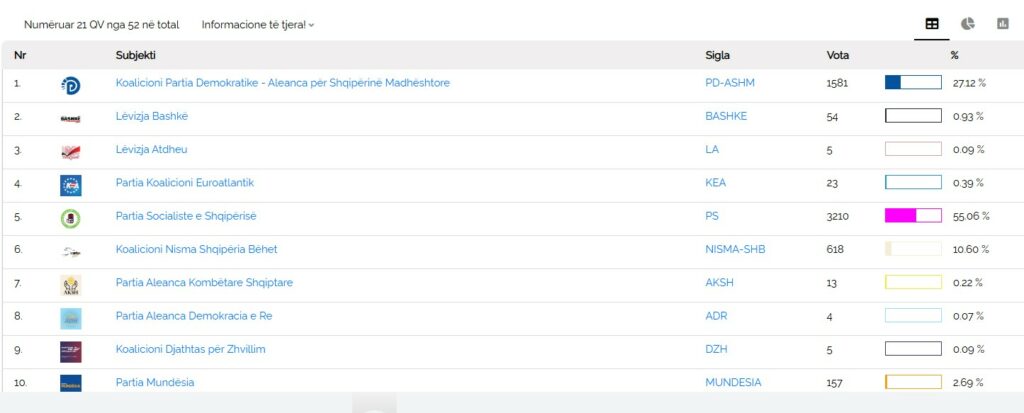Screen dimensions: 1024x413
Task: Click the PD-ASHM coalition logo
Action: (70, 85)
